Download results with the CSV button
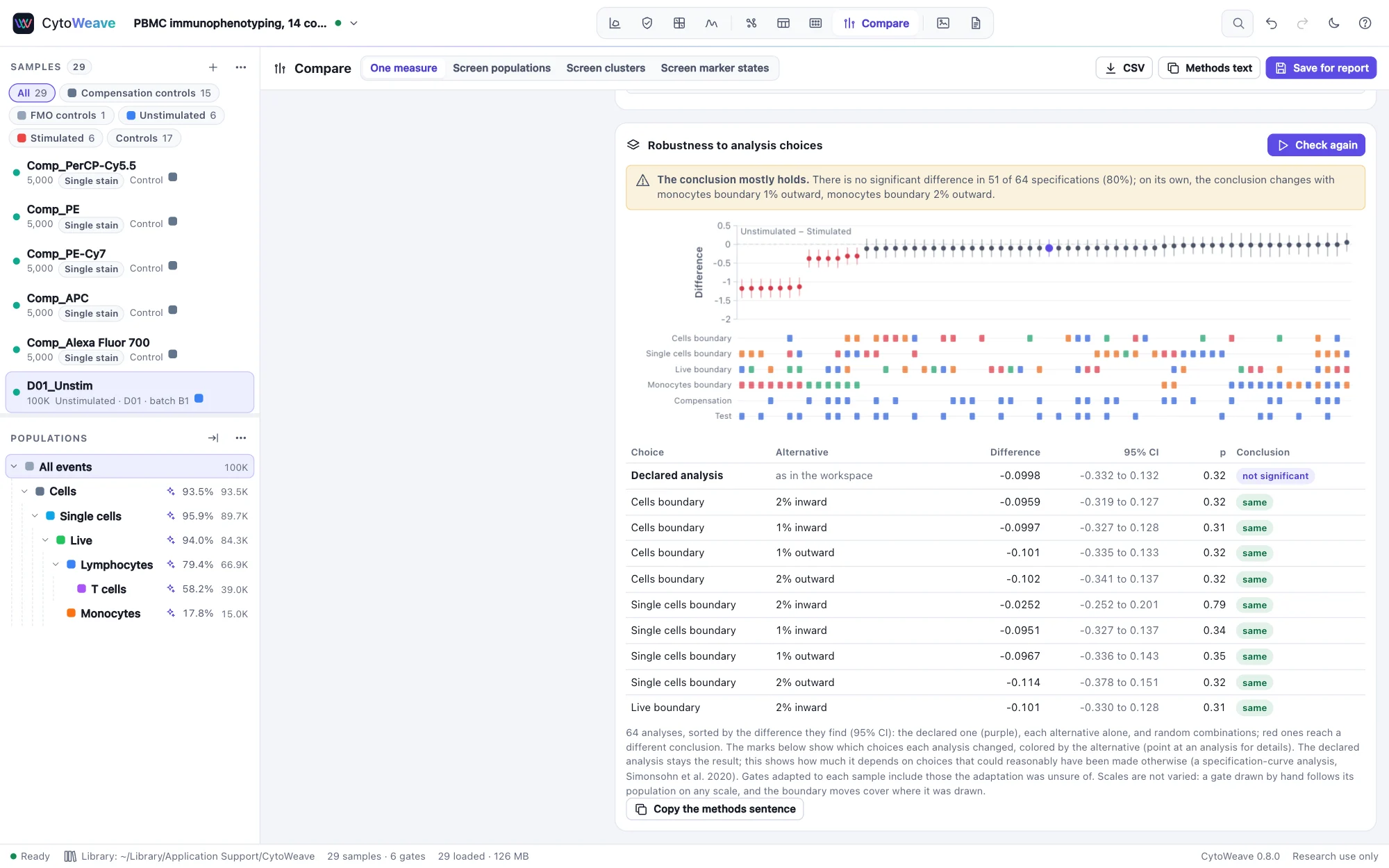The width and height of the screenshot is (1389, 868). (x=1124, y=68)
